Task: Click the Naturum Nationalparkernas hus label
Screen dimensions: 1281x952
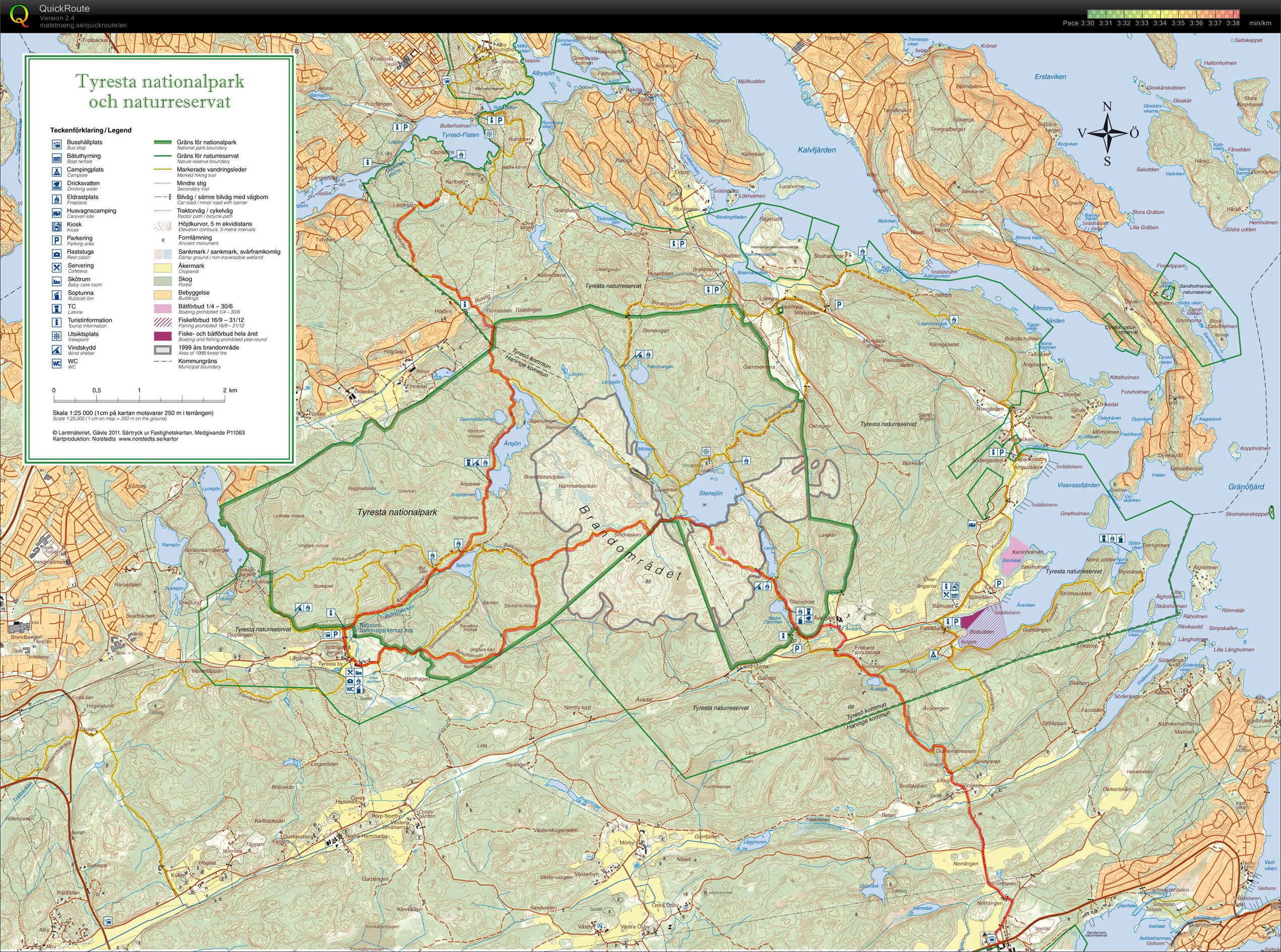Action: tap(386, 628)
